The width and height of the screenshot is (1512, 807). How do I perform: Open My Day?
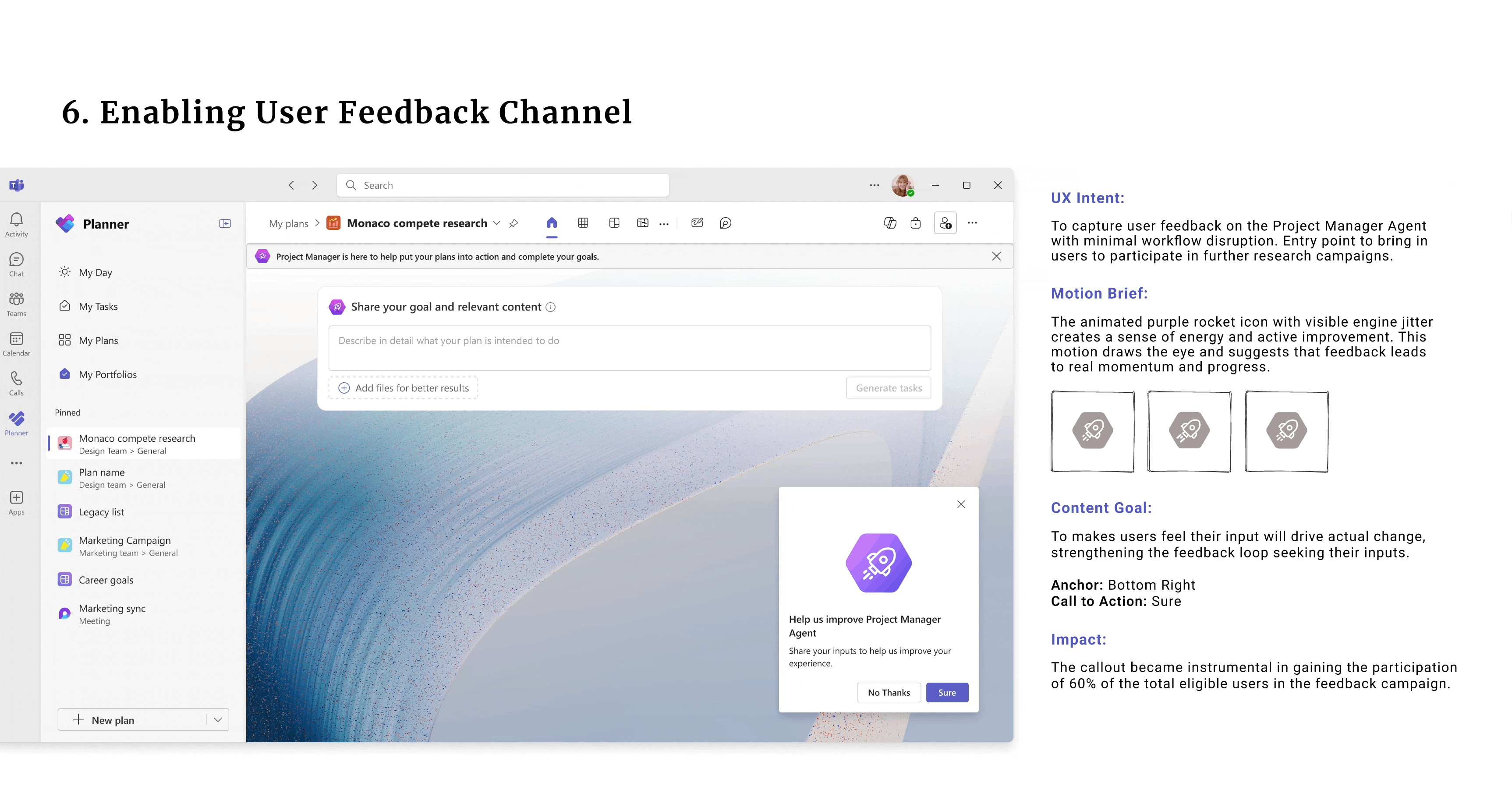click(144, 272)
